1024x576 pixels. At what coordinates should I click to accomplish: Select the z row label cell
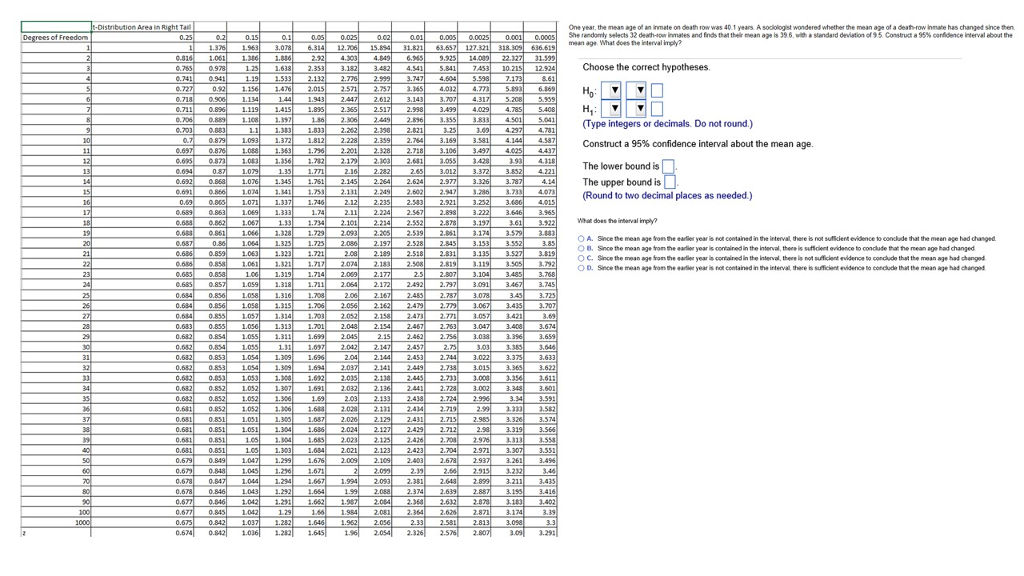pyautogui.click(x=56, y=533)
